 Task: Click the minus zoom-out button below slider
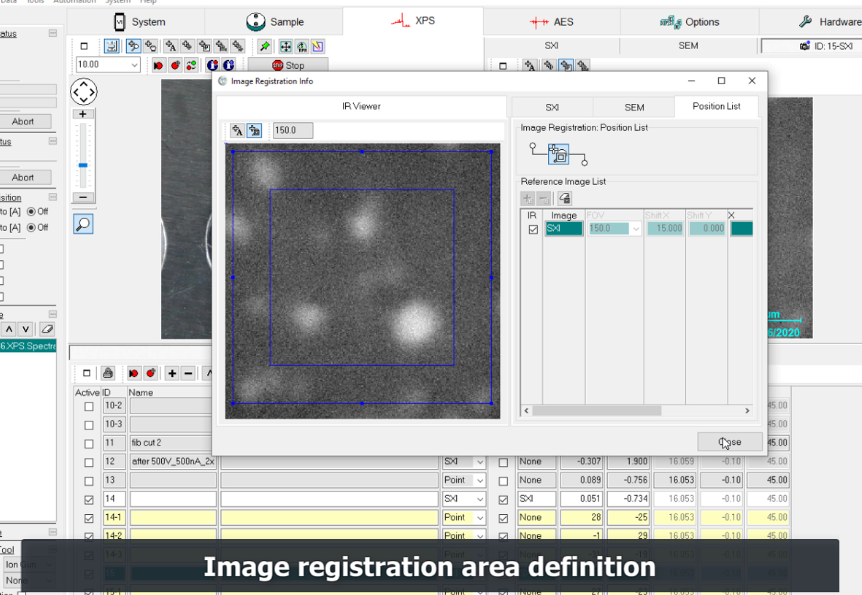[83, 197]
